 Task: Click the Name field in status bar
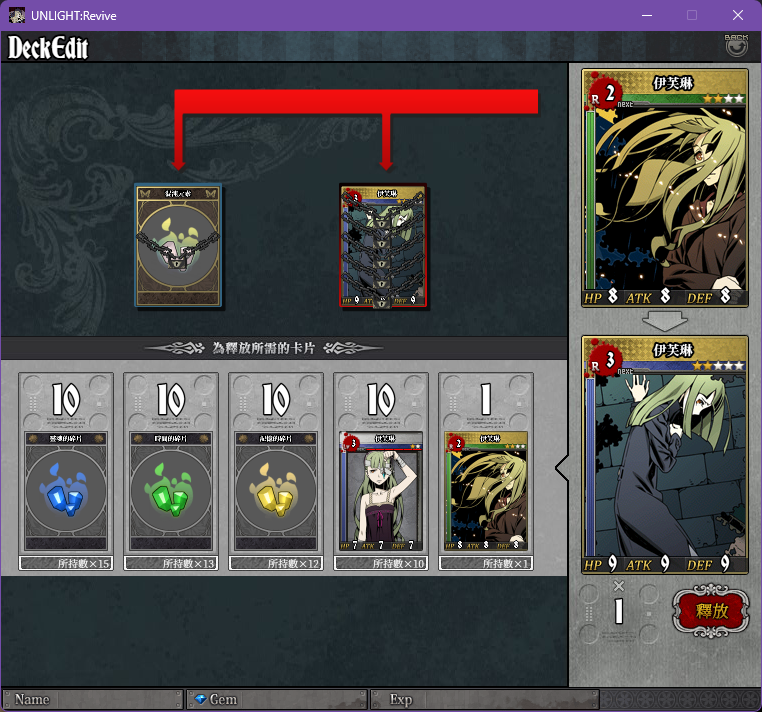(92, 699)
